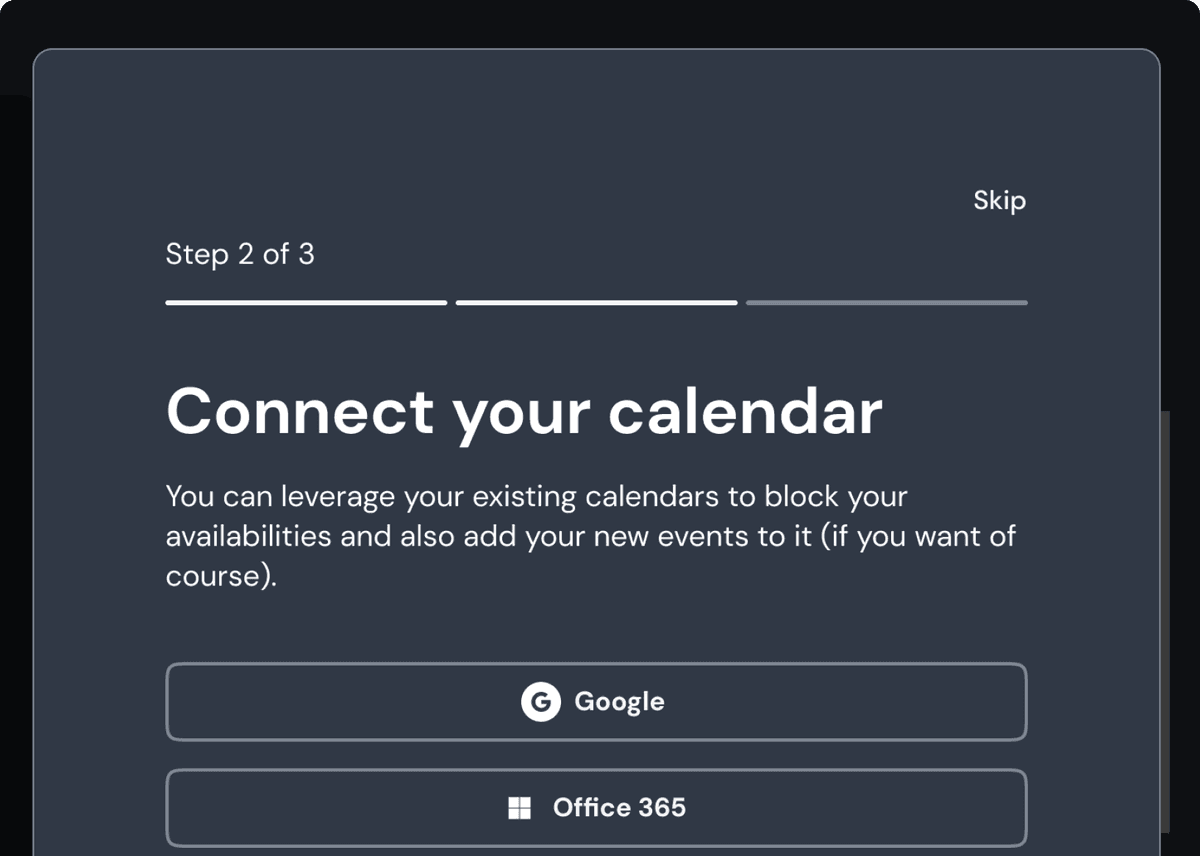Connect your Office 365 calendar
The width and height of the screenshot is (1200, 856).
click(596, 808)
